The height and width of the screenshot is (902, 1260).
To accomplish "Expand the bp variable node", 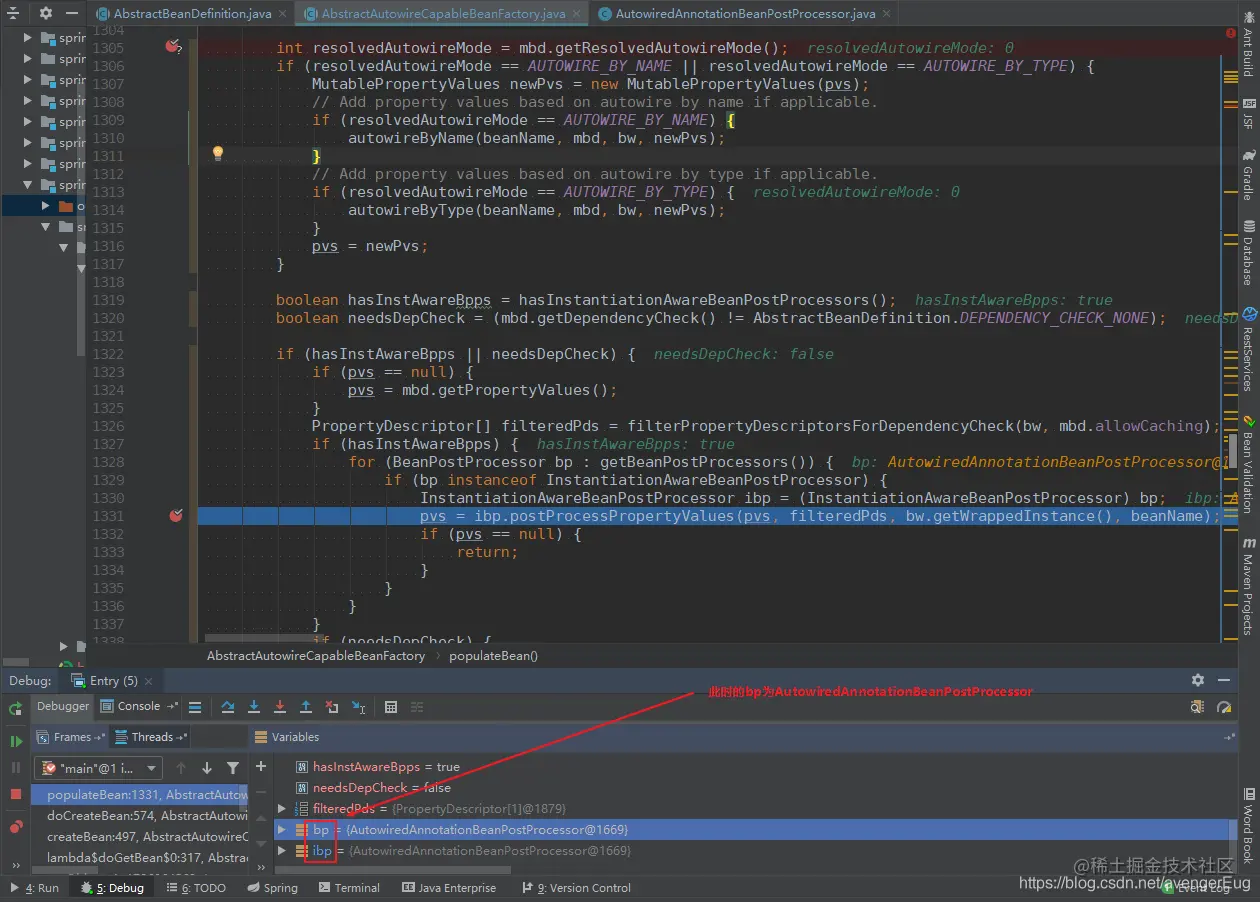I will coord(282,830).
